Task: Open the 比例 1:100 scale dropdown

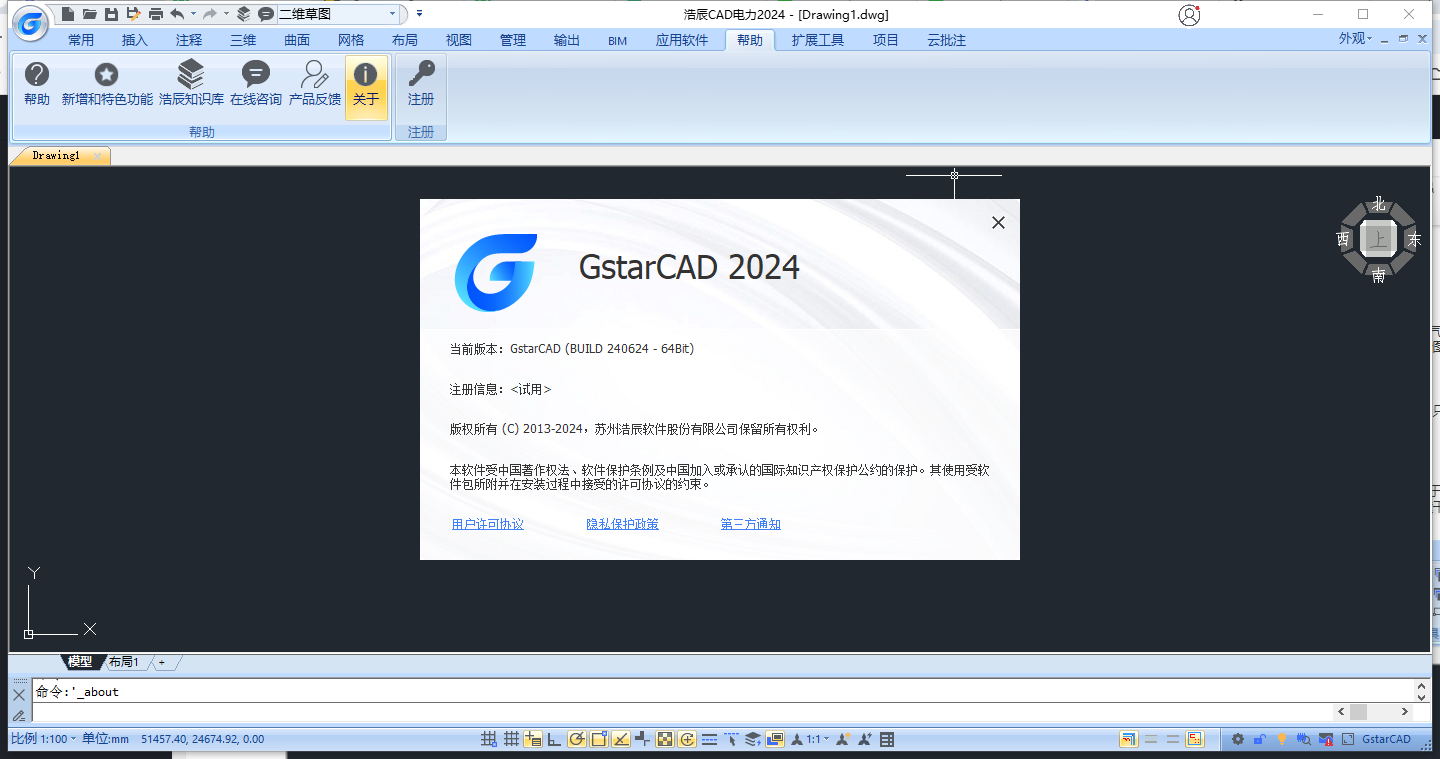Action: pyautogui.click(x=44, y=739)
